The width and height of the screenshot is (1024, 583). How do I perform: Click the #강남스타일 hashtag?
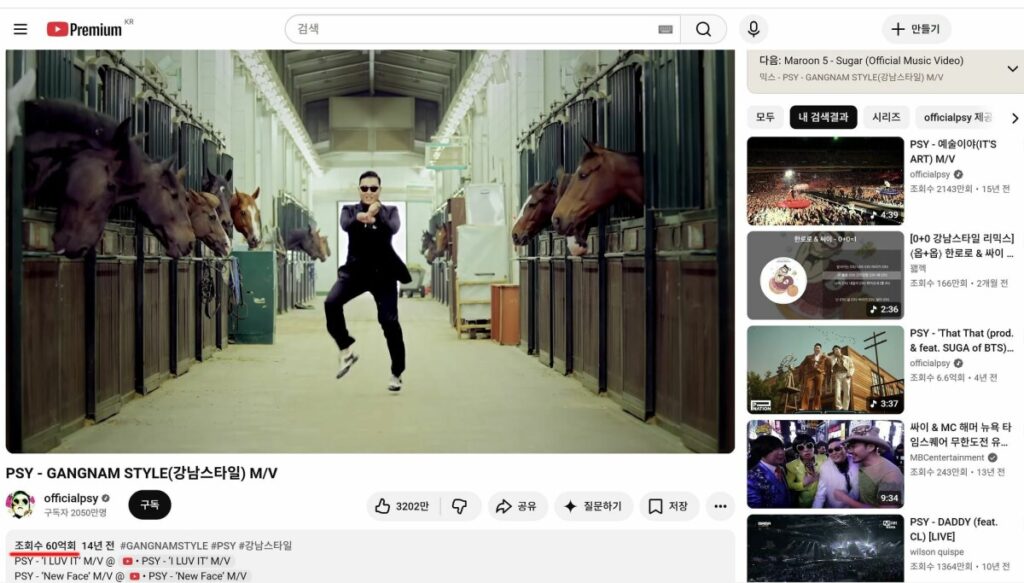click(265, 546)
